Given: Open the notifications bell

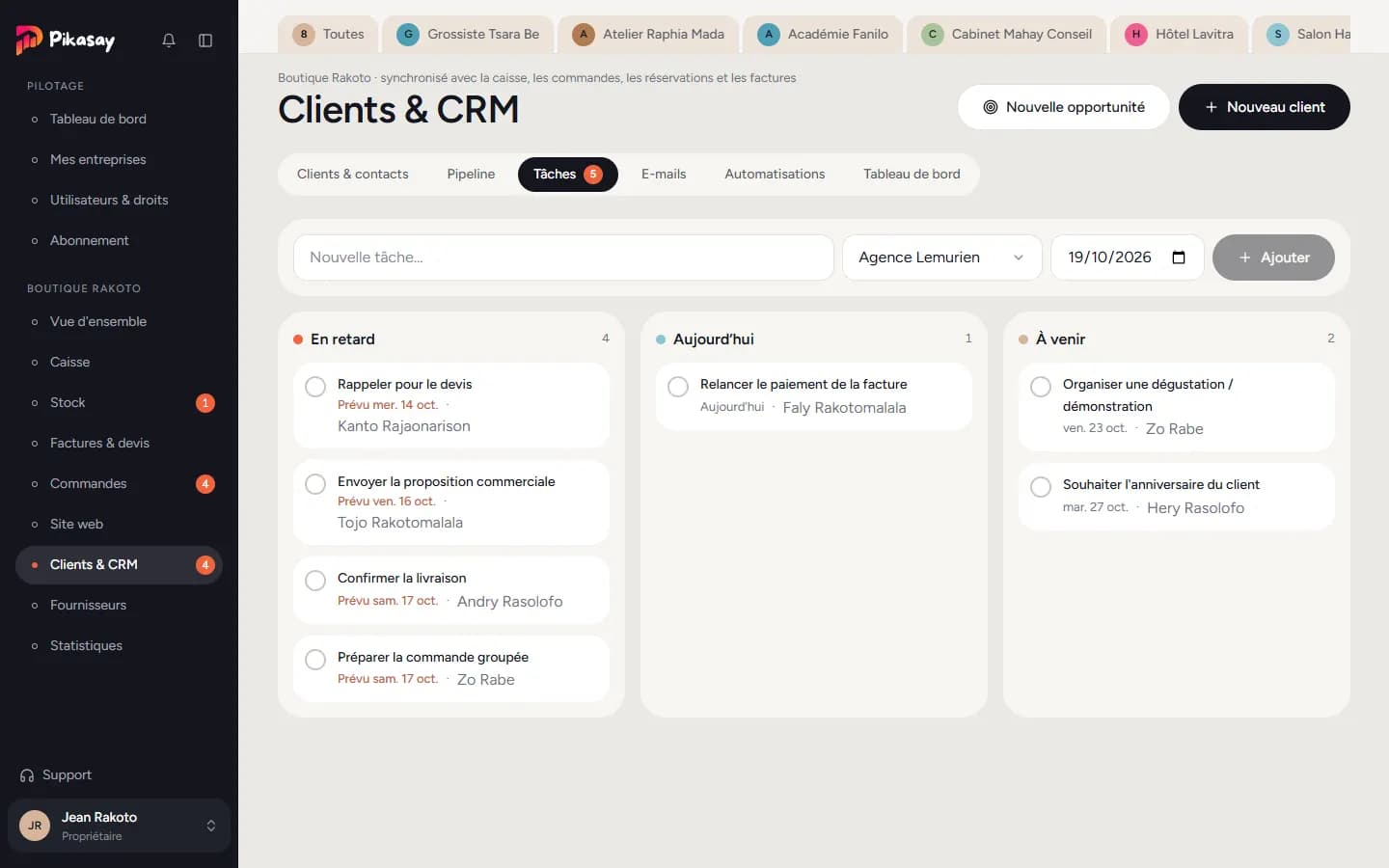Looking at the screenshot, I should point(169,41).
